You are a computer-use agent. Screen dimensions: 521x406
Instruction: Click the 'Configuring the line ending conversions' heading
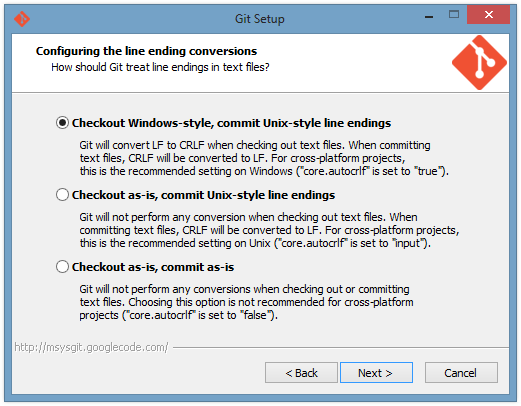[x=146, y=51]
